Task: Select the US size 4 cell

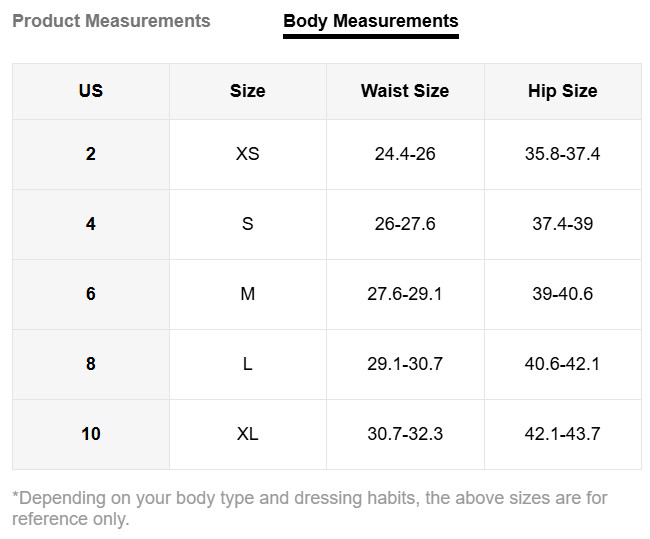Action: click(91, 224)
